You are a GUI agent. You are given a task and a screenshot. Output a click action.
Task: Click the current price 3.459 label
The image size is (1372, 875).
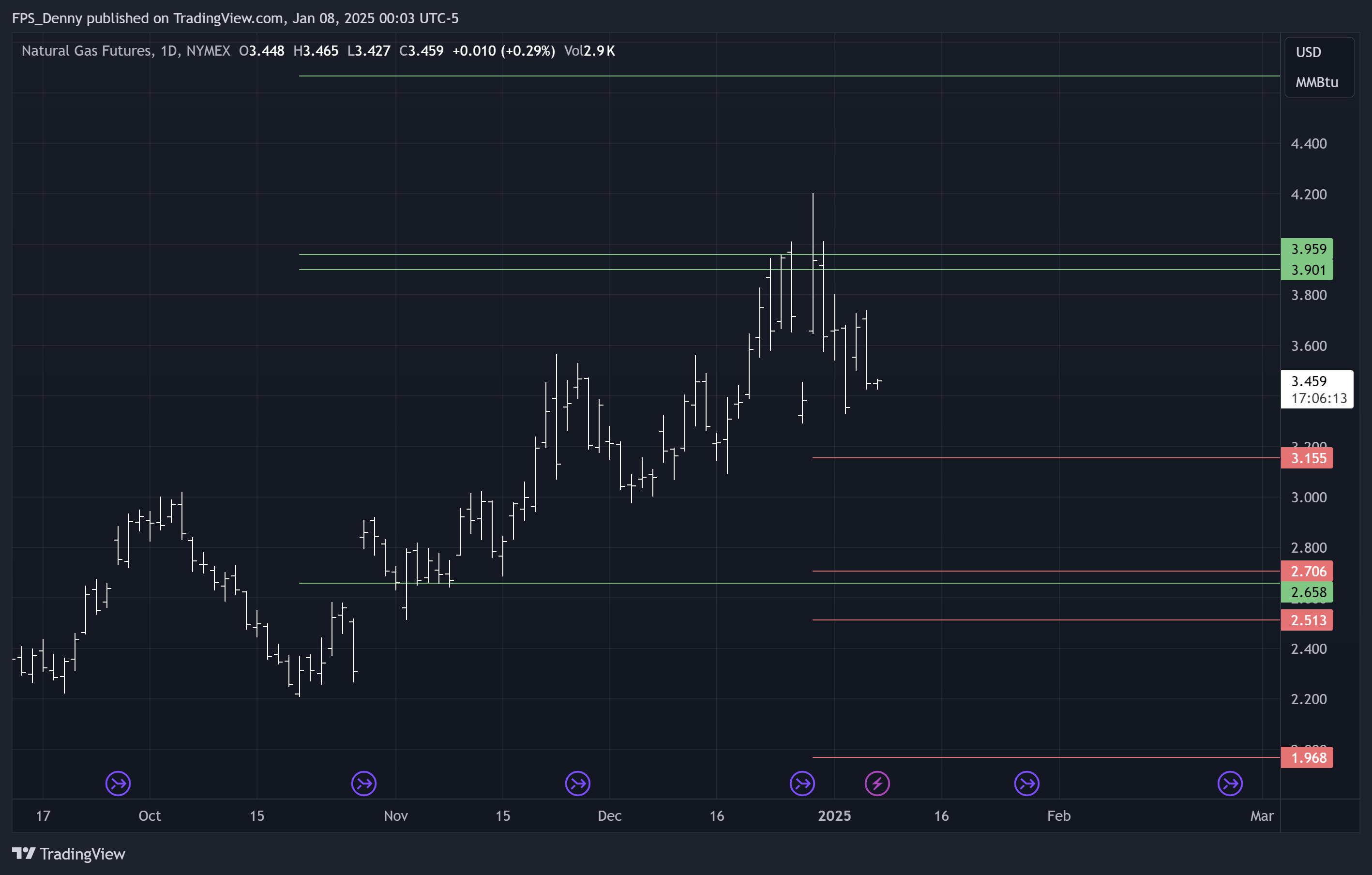[1317, 390]
